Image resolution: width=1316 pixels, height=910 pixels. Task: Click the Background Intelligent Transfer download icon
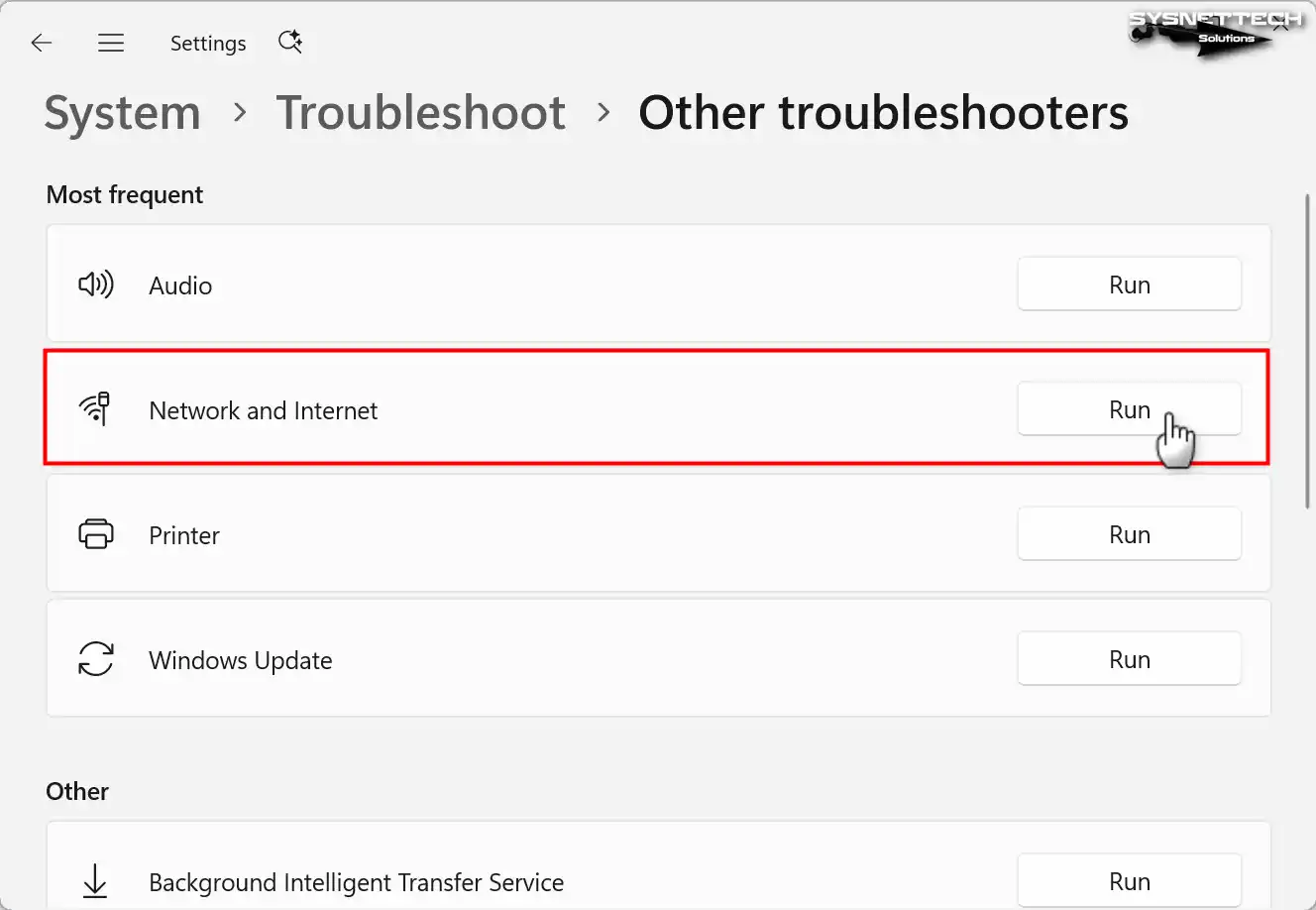[96, 880]
